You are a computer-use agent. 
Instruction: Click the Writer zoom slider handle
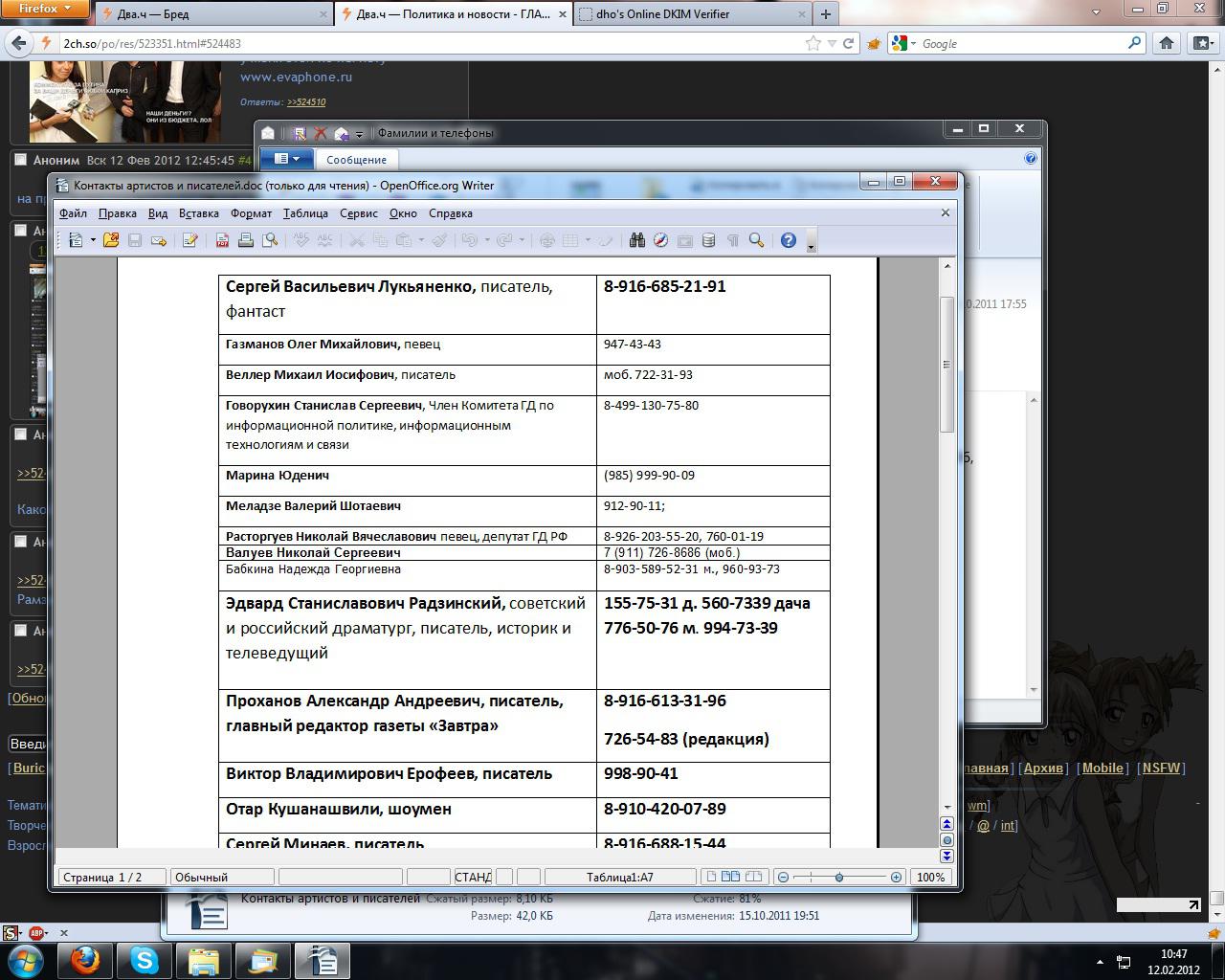click(x=839, y=877)
